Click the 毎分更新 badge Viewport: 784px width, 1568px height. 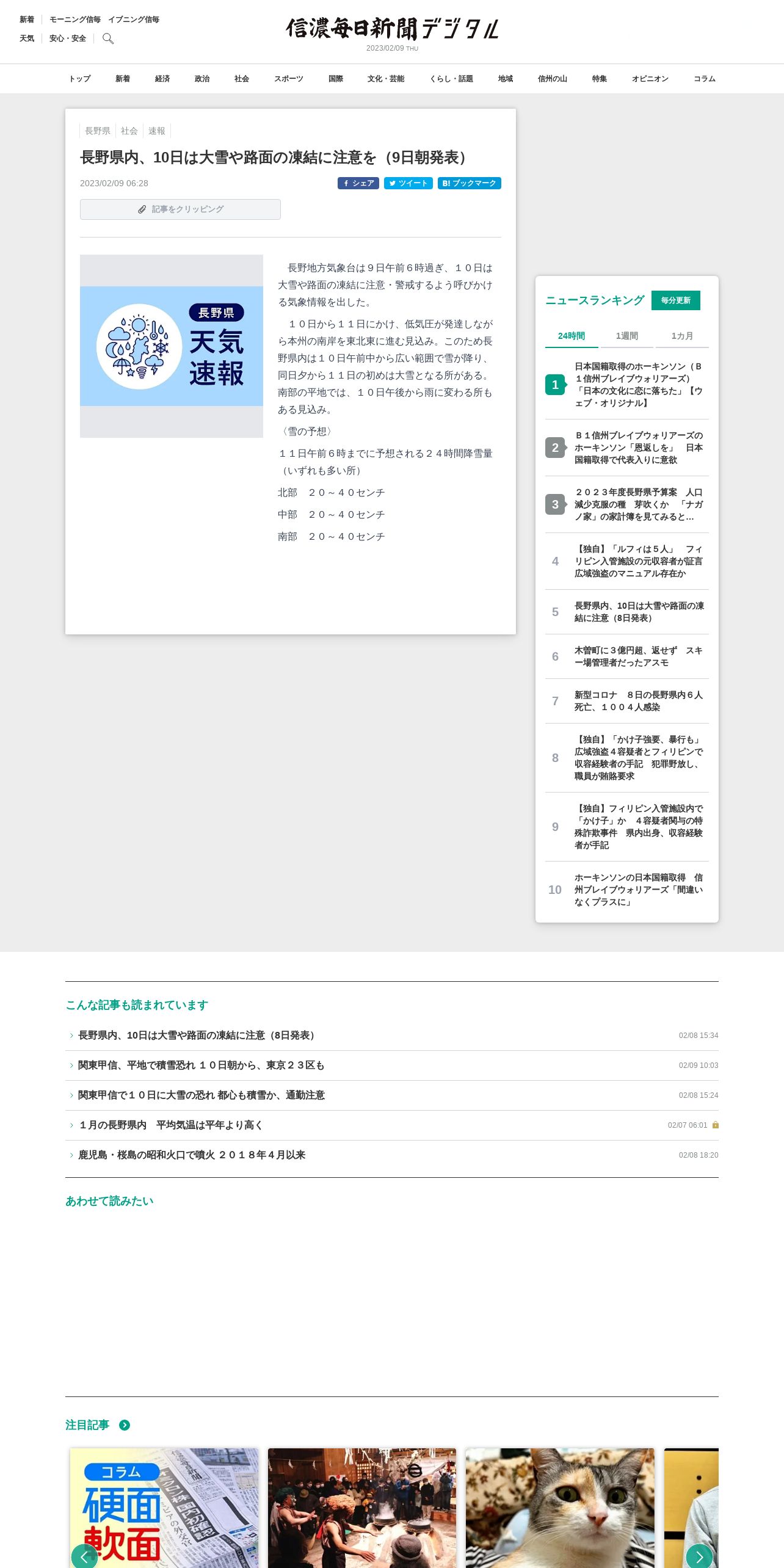(x=676, y=300)
